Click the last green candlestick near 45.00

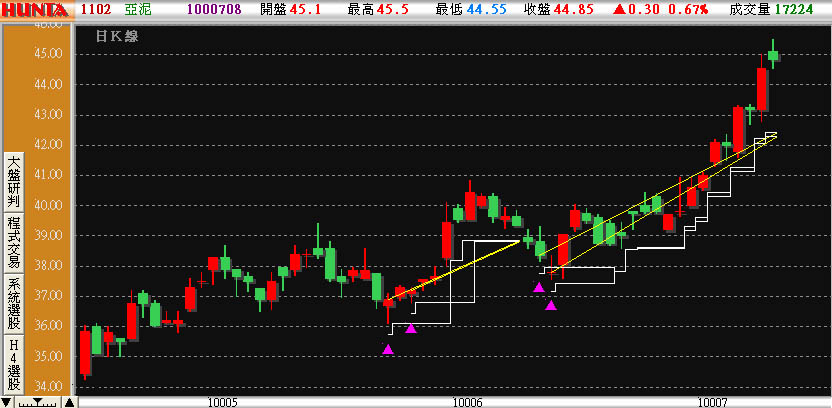772,55
